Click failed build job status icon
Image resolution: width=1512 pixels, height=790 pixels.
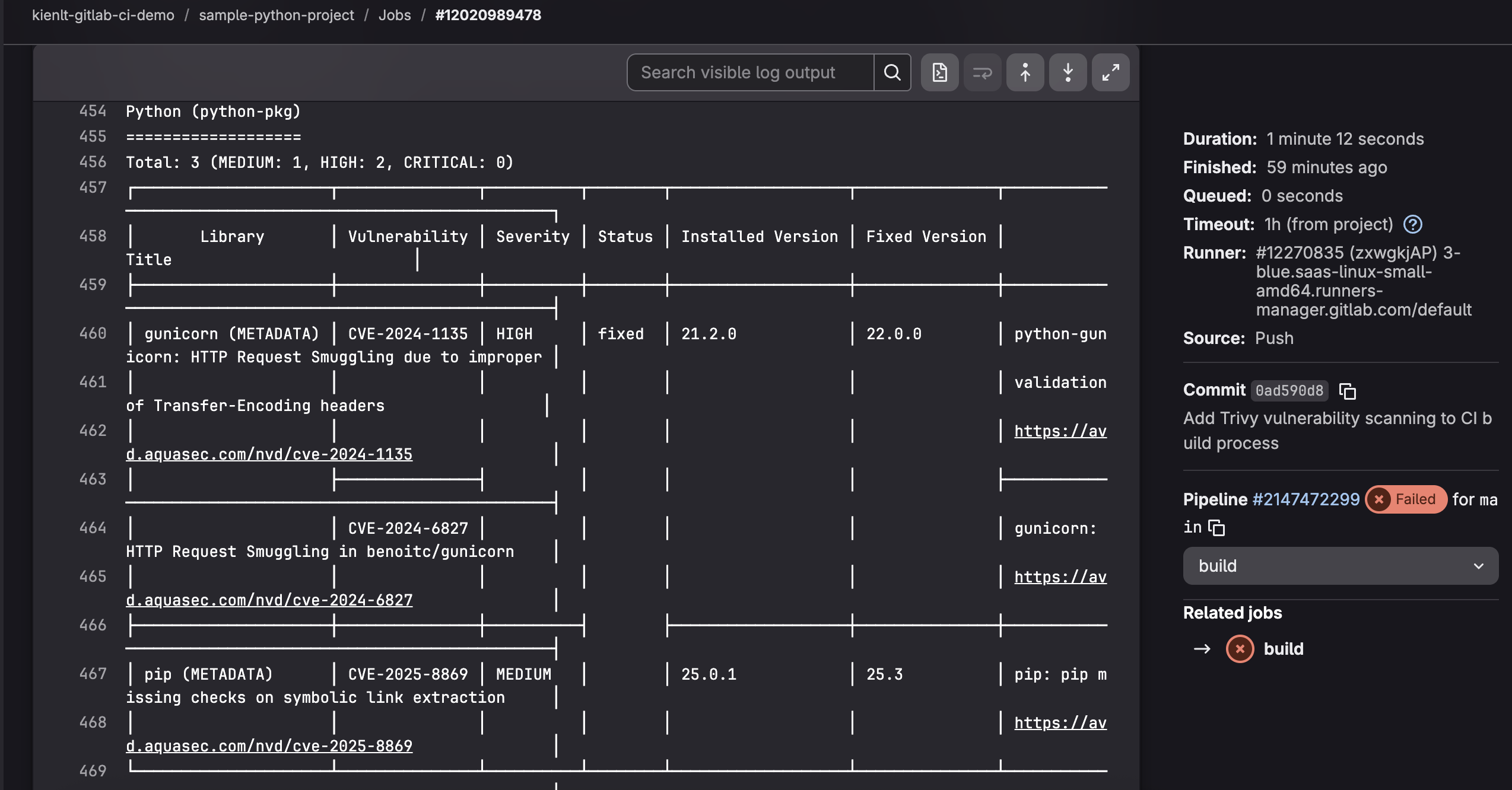pyautogui.click(x=1240, y=649)
